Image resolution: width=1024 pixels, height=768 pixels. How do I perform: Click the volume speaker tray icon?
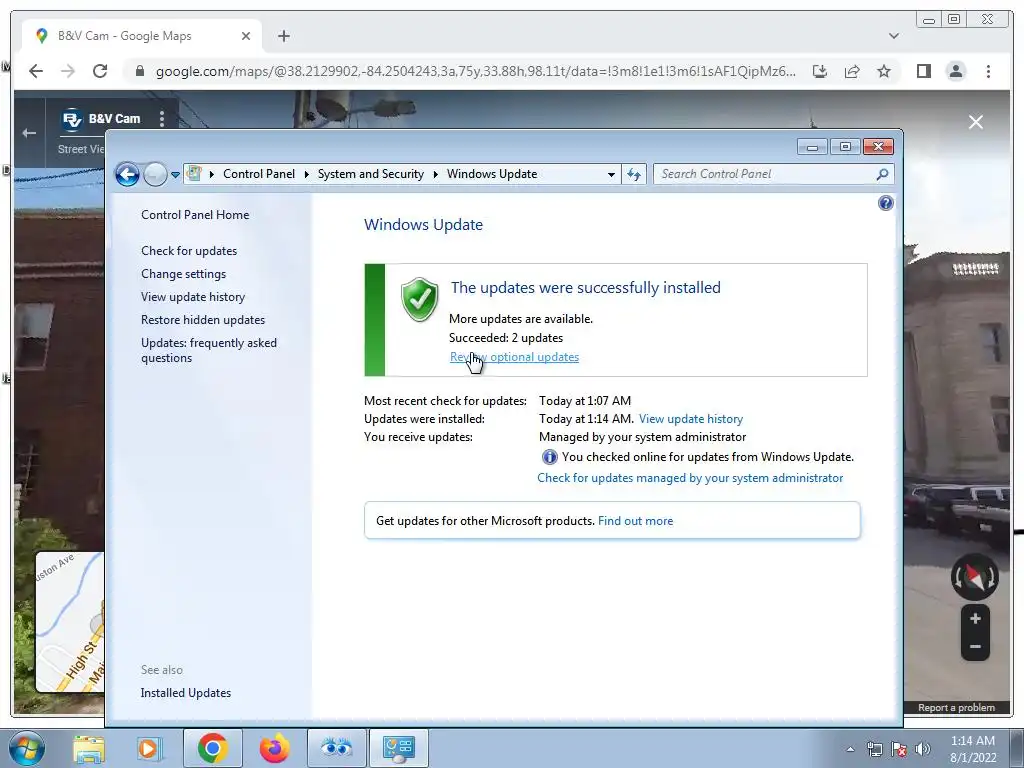pyautogui.click(x=923, y=749)
